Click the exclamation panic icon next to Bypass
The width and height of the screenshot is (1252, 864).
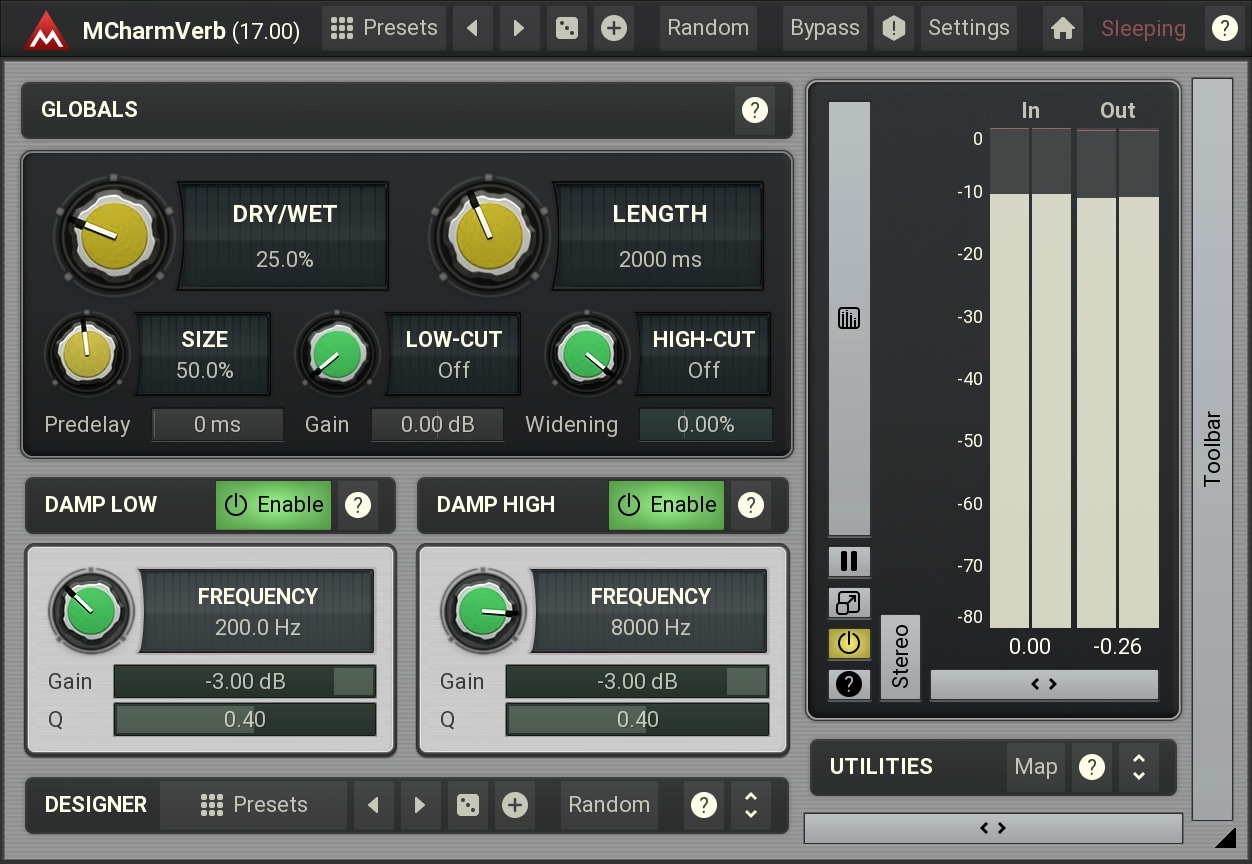pos(893,29)
